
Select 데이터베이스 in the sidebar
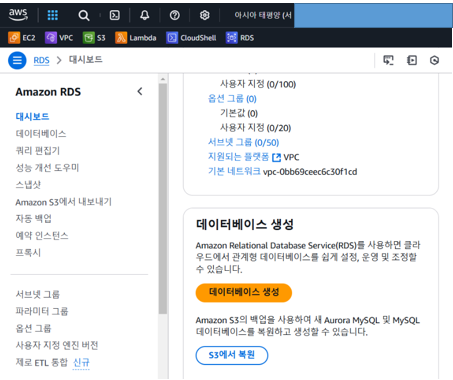click(x=41, y=134)
